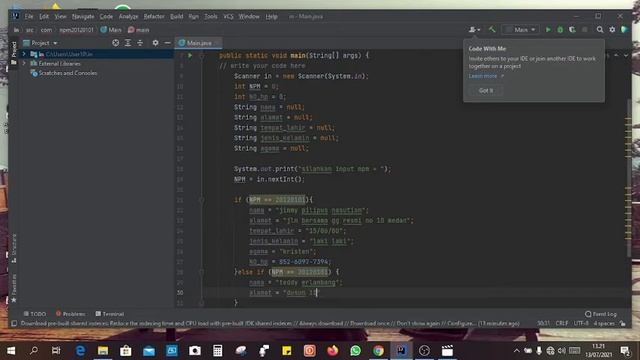Screen dimensions: 640x360
Task: Open the Code With Me user icon
Action: [474, 29]
